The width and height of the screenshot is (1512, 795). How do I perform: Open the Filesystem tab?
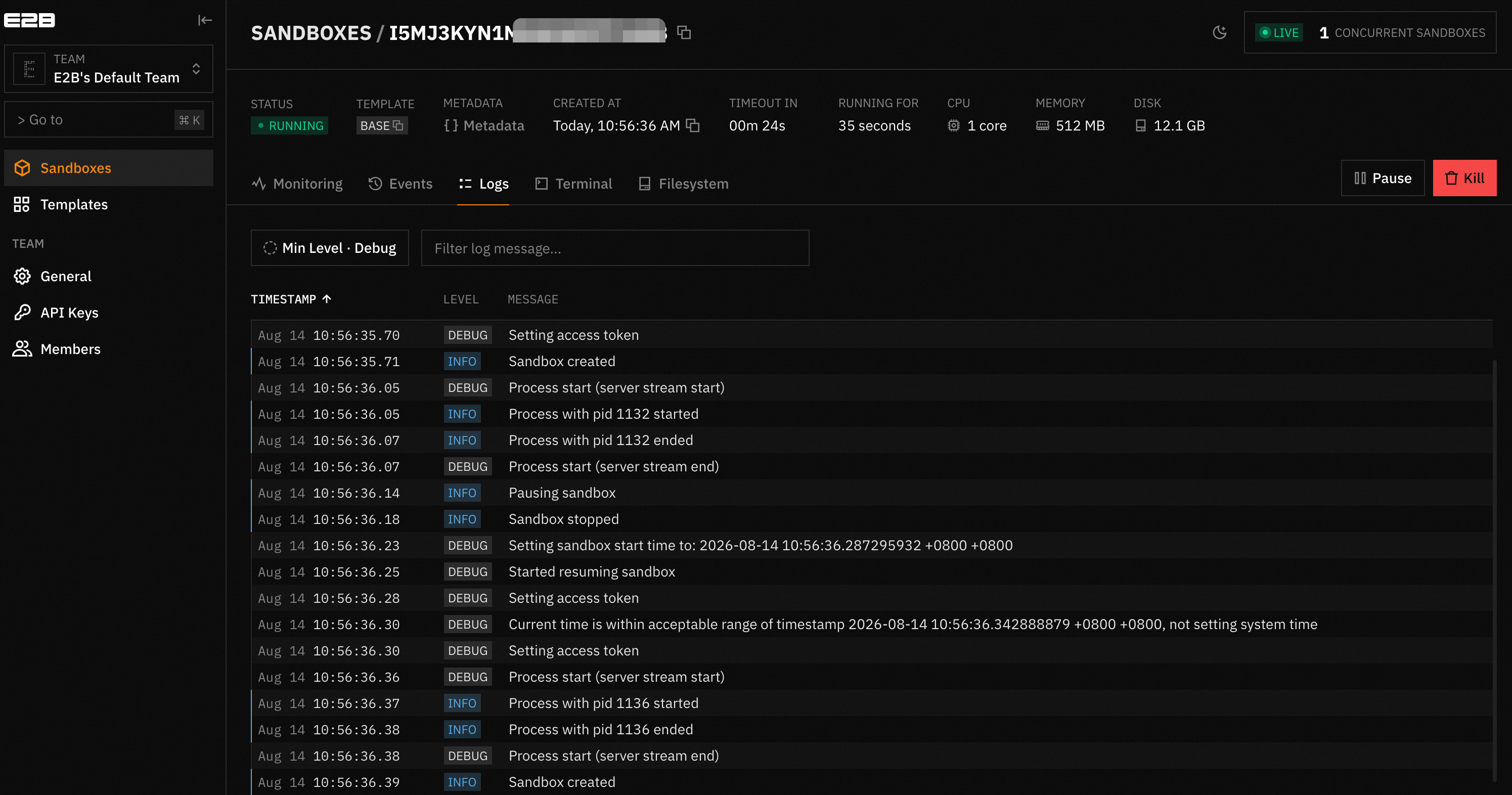tap(683, 184)
